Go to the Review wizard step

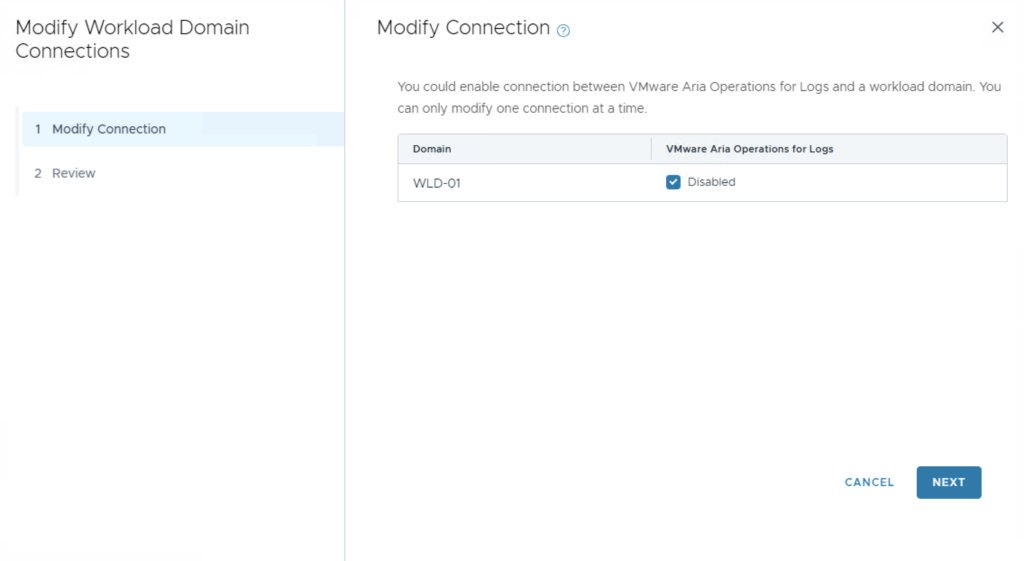(74, 173)
